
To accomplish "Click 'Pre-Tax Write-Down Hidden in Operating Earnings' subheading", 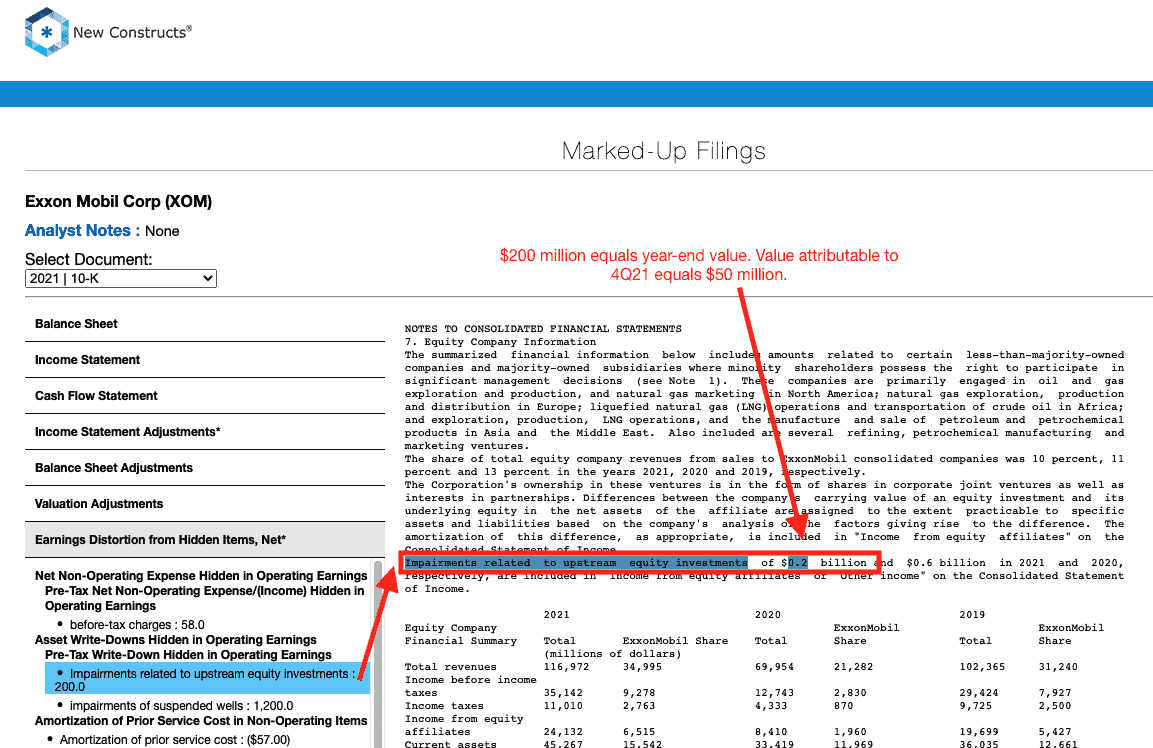I will pyautogui.click(x=188, y=655).
